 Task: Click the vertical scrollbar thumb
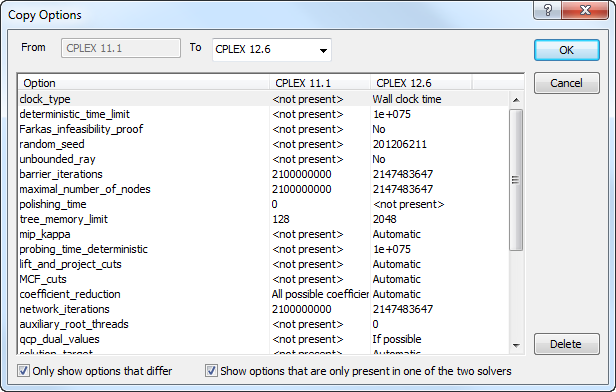coord(516,180)
